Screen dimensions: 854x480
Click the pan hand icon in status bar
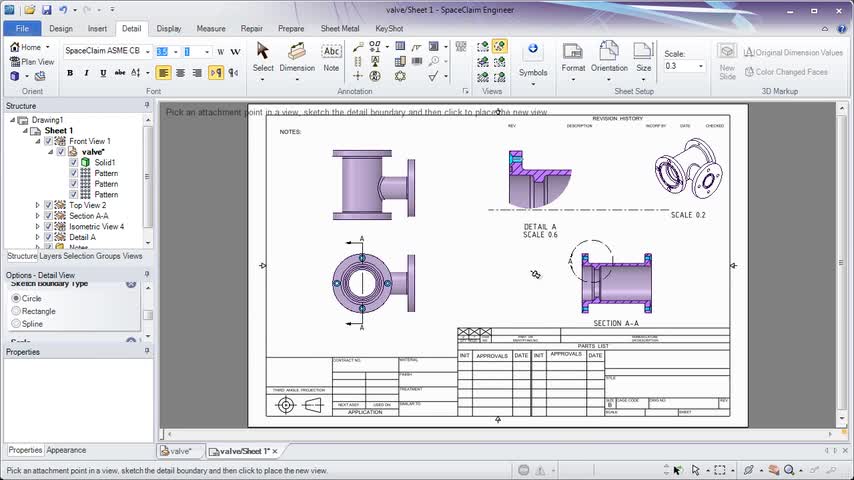pos(773,470)
